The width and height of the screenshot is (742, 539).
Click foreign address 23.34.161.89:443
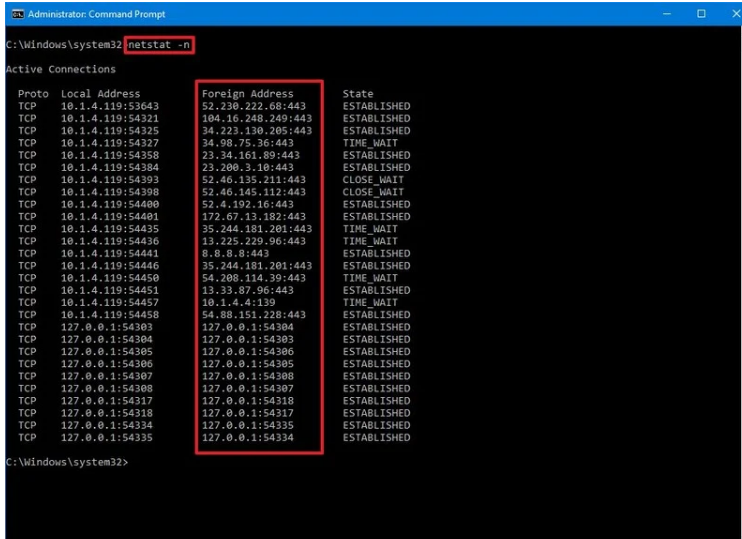tap(251, 155)
